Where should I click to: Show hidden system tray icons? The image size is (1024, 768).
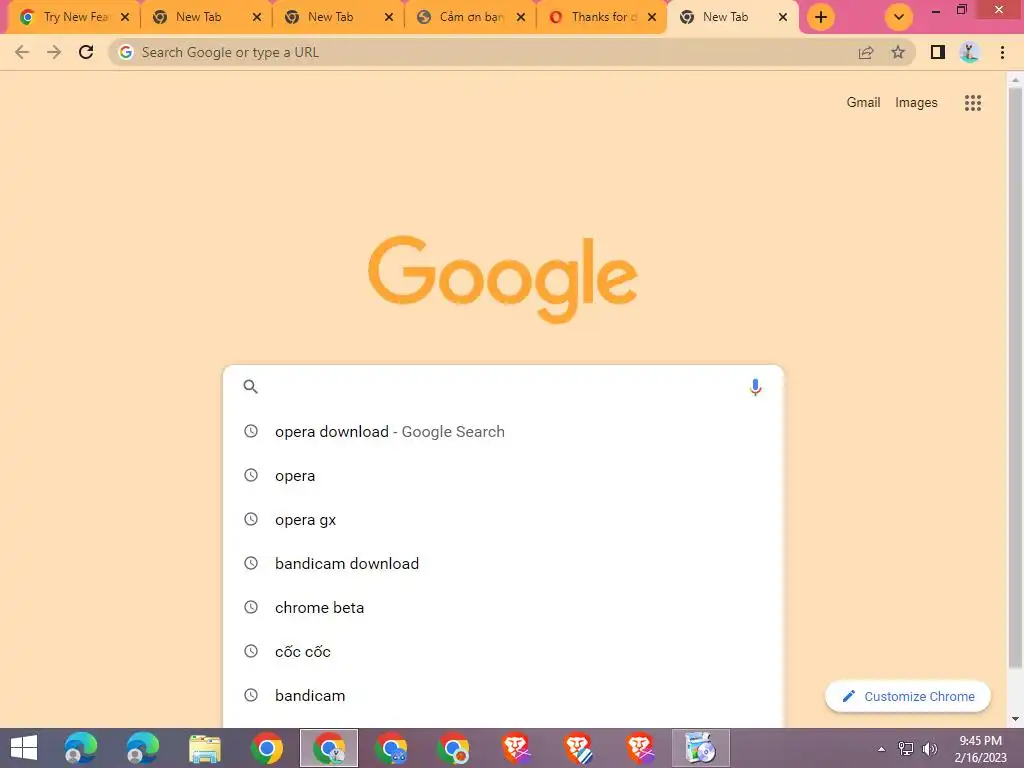pyautogui.click(x=882, y=749)
